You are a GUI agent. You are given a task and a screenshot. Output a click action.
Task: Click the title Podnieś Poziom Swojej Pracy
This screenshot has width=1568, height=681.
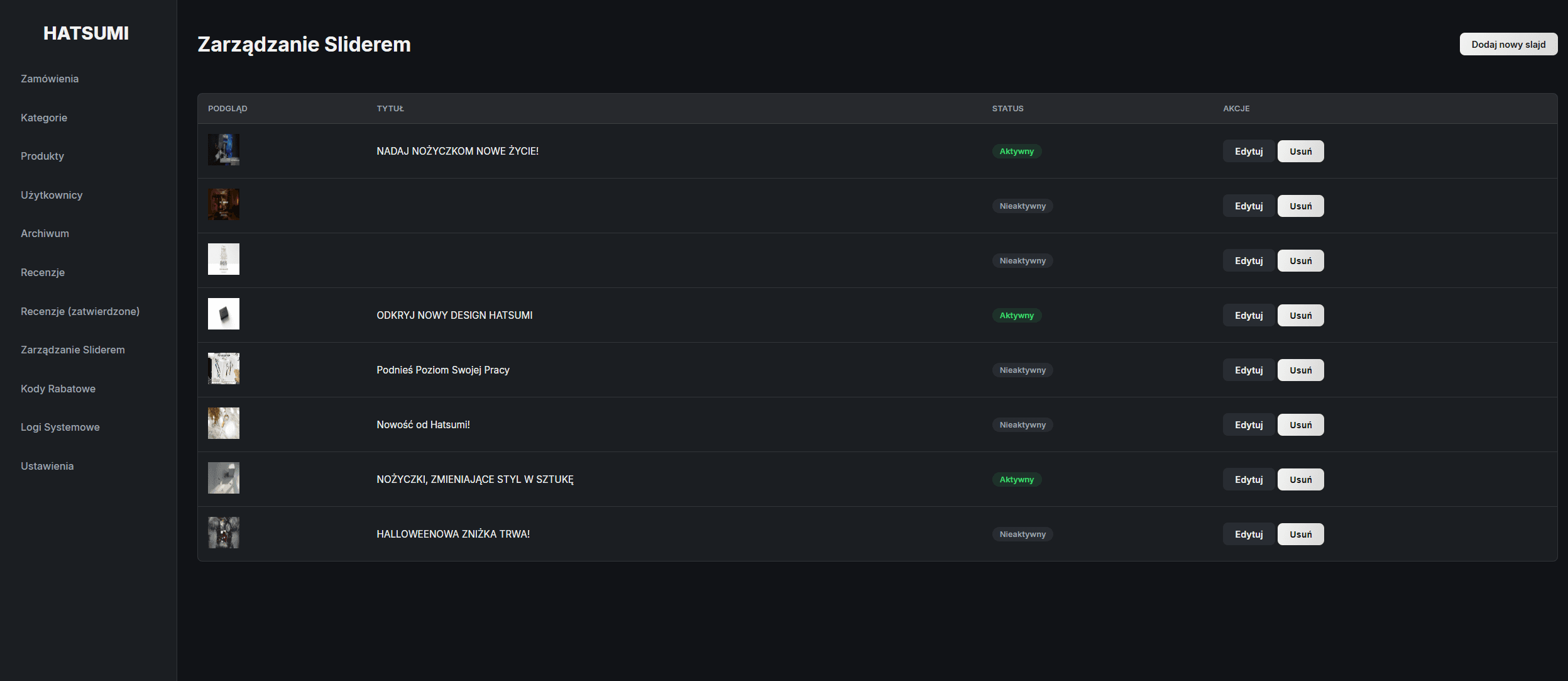tap(443, 370)
